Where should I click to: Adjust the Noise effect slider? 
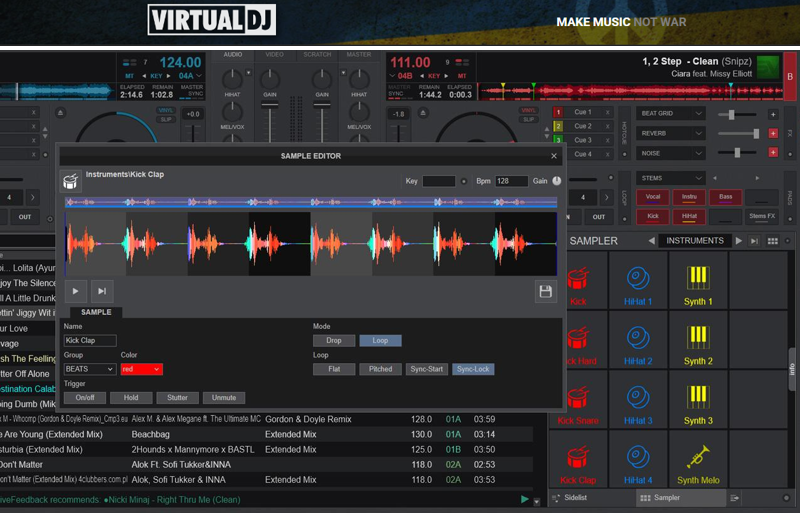coord(737,153)
